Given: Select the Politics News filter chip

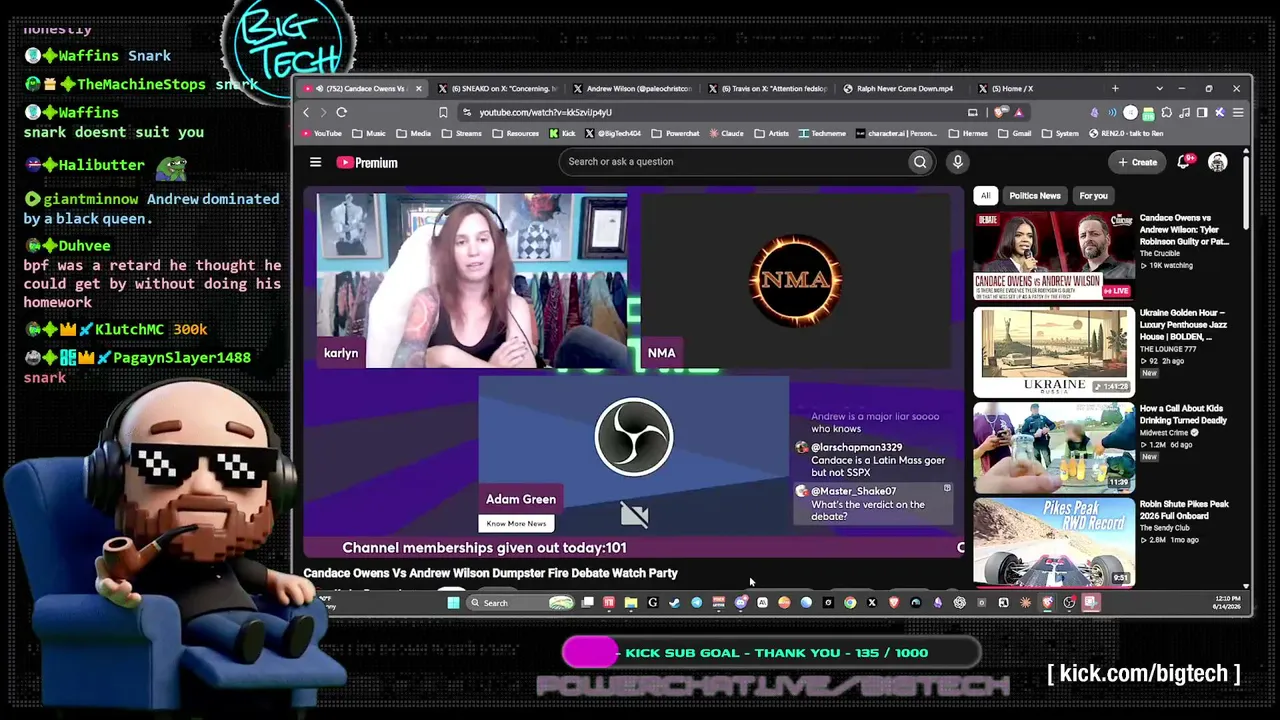Looking at the screenshot, I should click(x=1035, y=196).
